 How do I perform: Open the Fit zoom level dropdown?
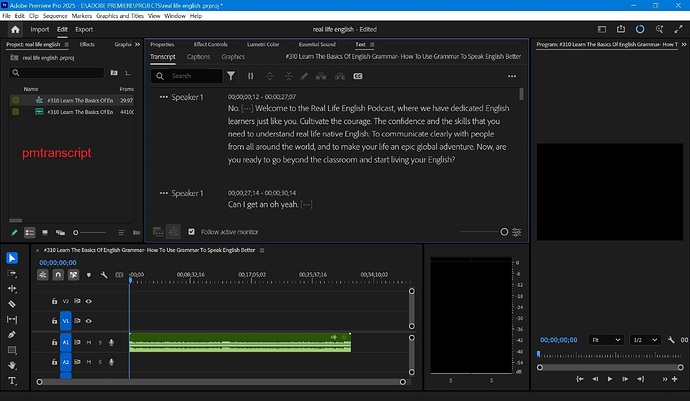[606, 340]
